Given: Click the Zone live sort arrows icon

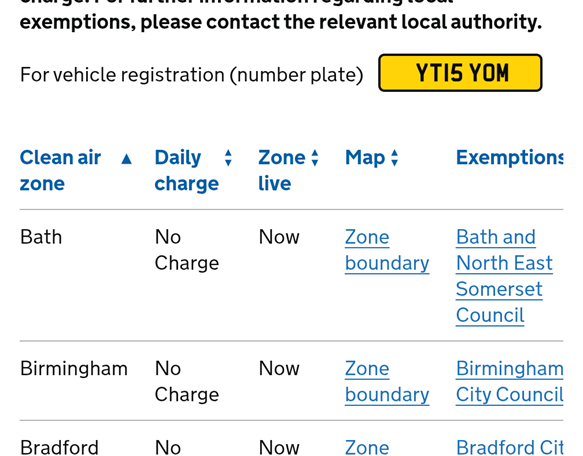Looking at the screenshot, I should click(x=315, y=158).
